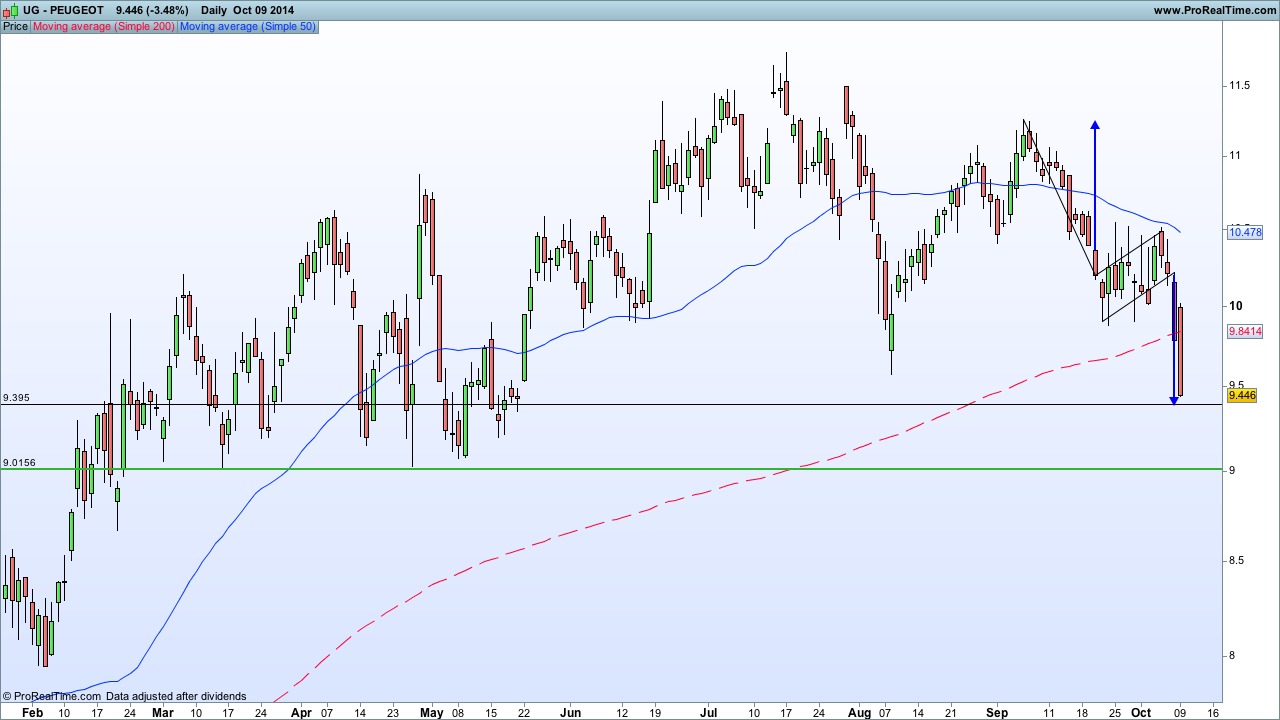The width and height of the screenshot is (1280, 720).
Task: Click the Data adjusted after dividends note
Action: tap(176, 696)
